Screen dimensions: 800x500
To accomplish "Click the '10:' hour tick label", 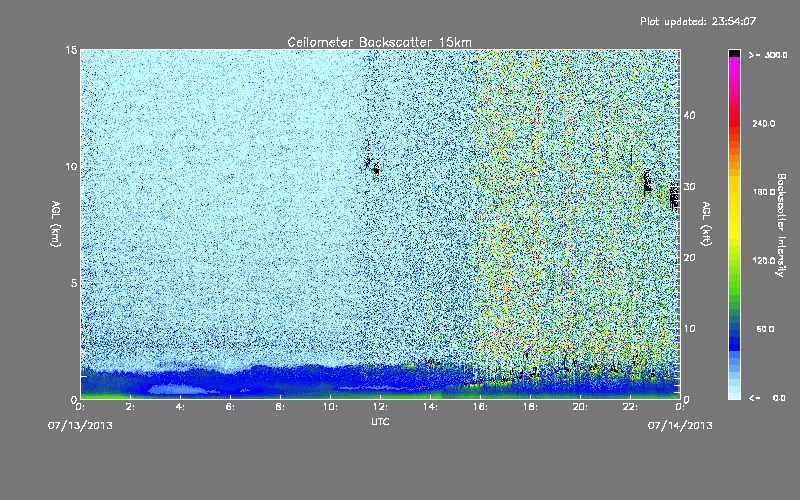I will click(x=330, y=407).
